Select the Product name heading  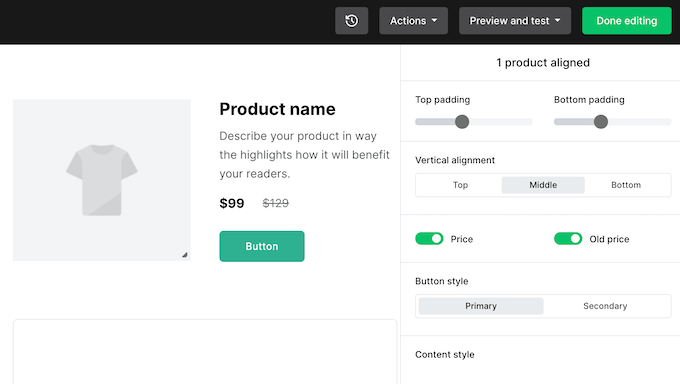[278, 109]
